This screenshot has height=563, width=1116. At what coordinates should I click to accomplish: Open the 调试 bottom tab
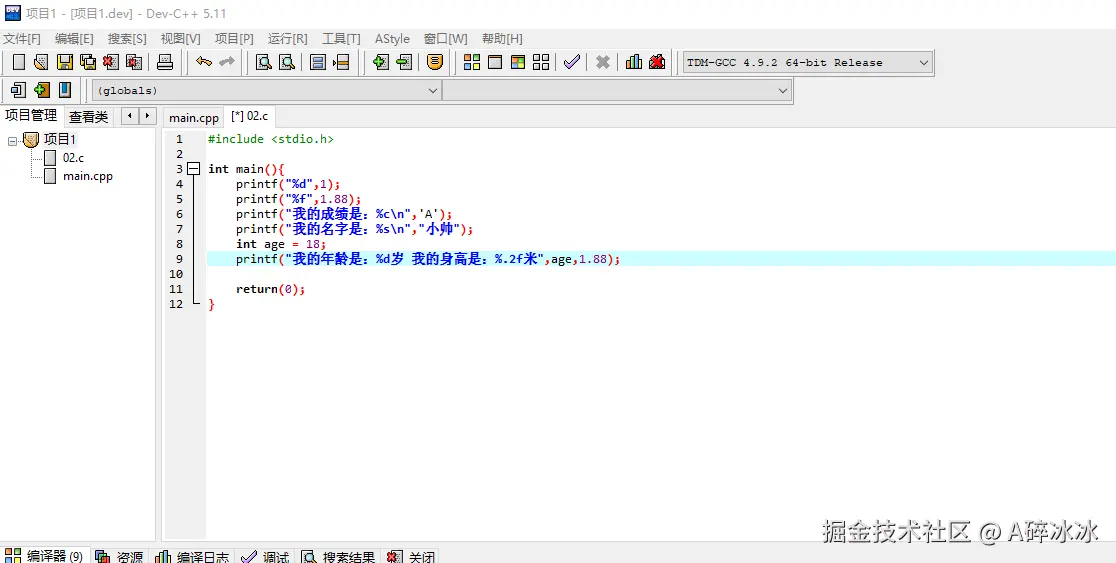[265, 556]
